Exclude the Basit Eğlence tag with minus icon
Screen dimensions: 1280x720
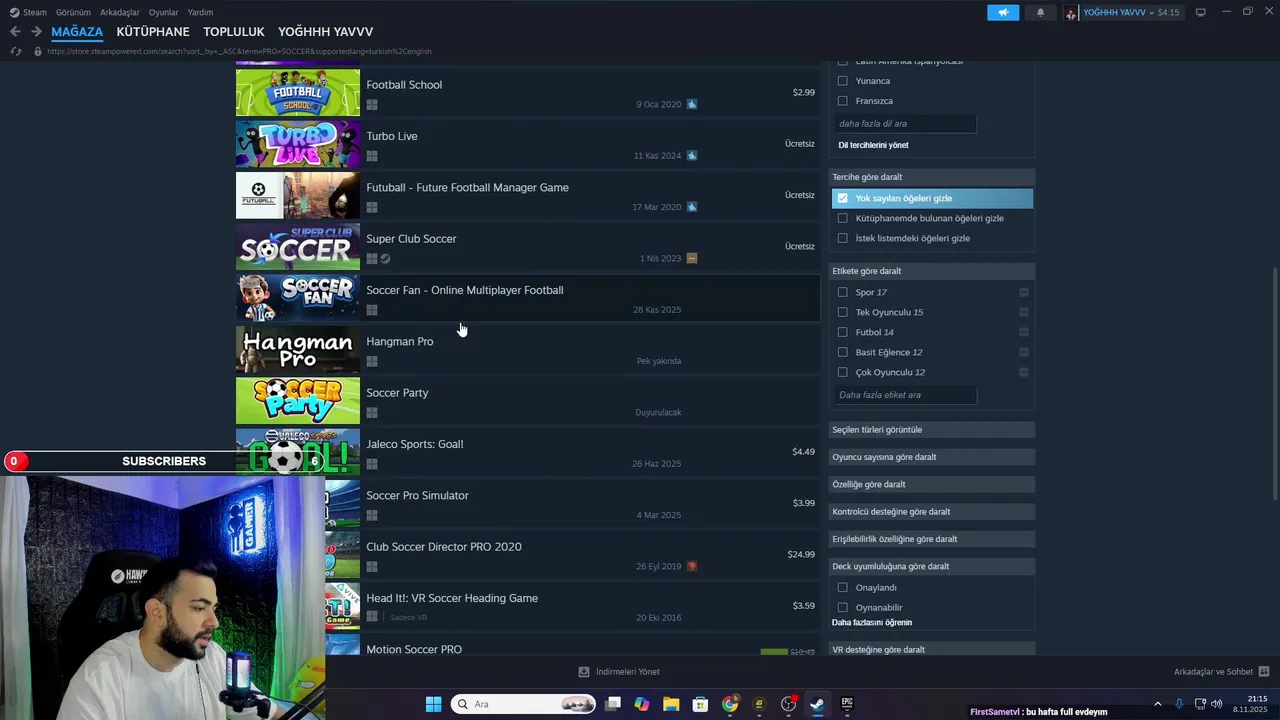(x=1023, y=352)
